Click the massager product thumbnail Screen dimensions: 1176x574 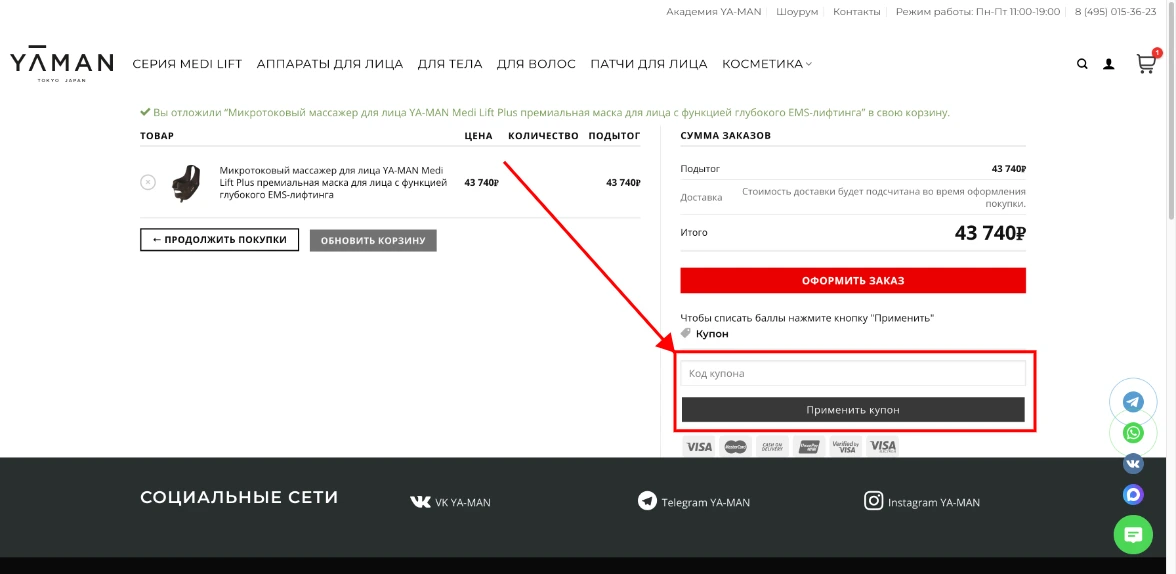[x=186, y=183]
